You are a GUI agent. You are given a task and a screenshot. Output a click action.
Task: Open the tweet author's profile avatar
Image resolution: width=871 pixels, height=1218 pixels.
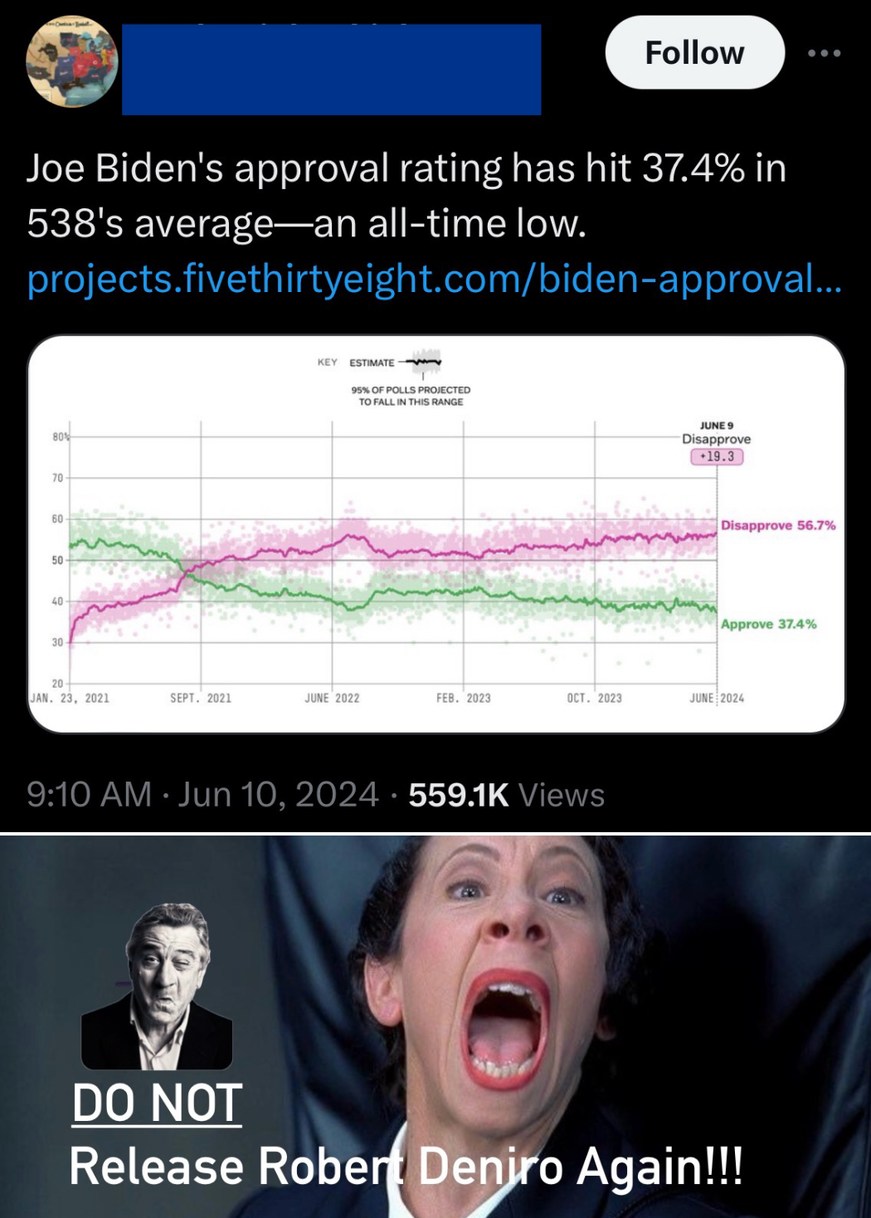click(72, 62)
